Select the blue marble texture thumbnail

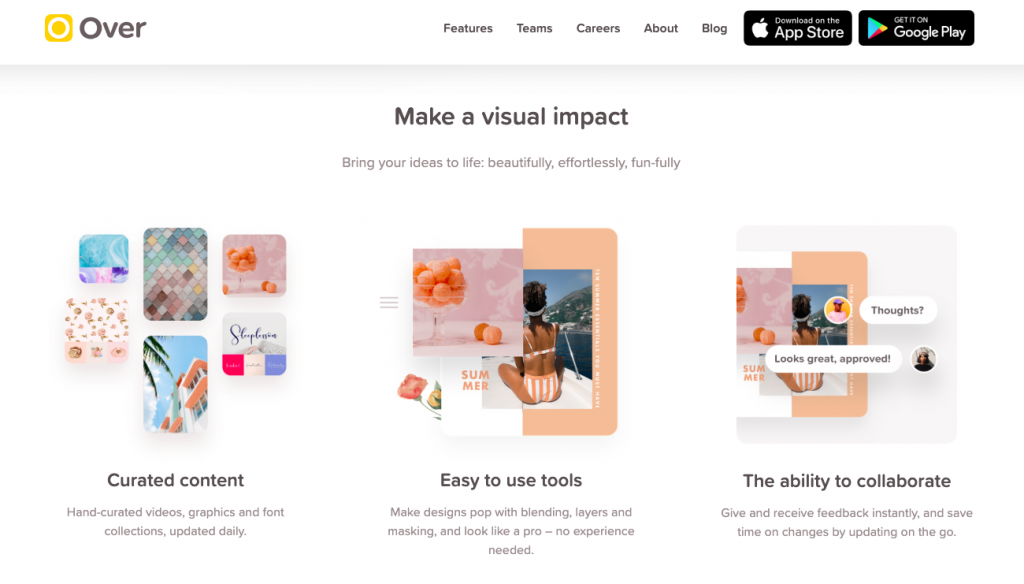click(104, 259)
